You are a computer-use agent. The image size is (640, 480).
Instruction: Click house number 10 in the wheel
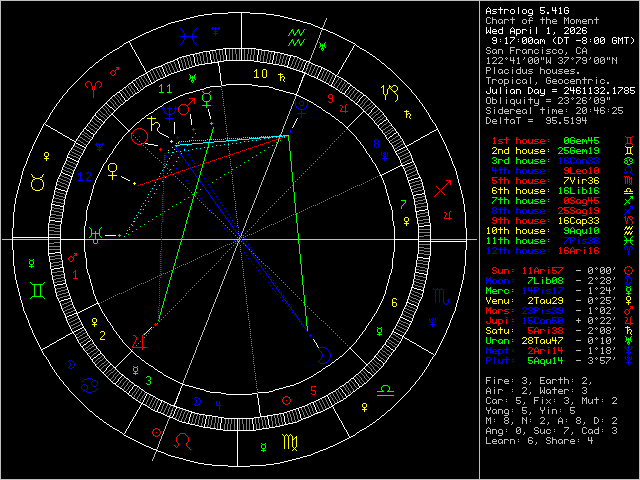click(x=260, y=73)
